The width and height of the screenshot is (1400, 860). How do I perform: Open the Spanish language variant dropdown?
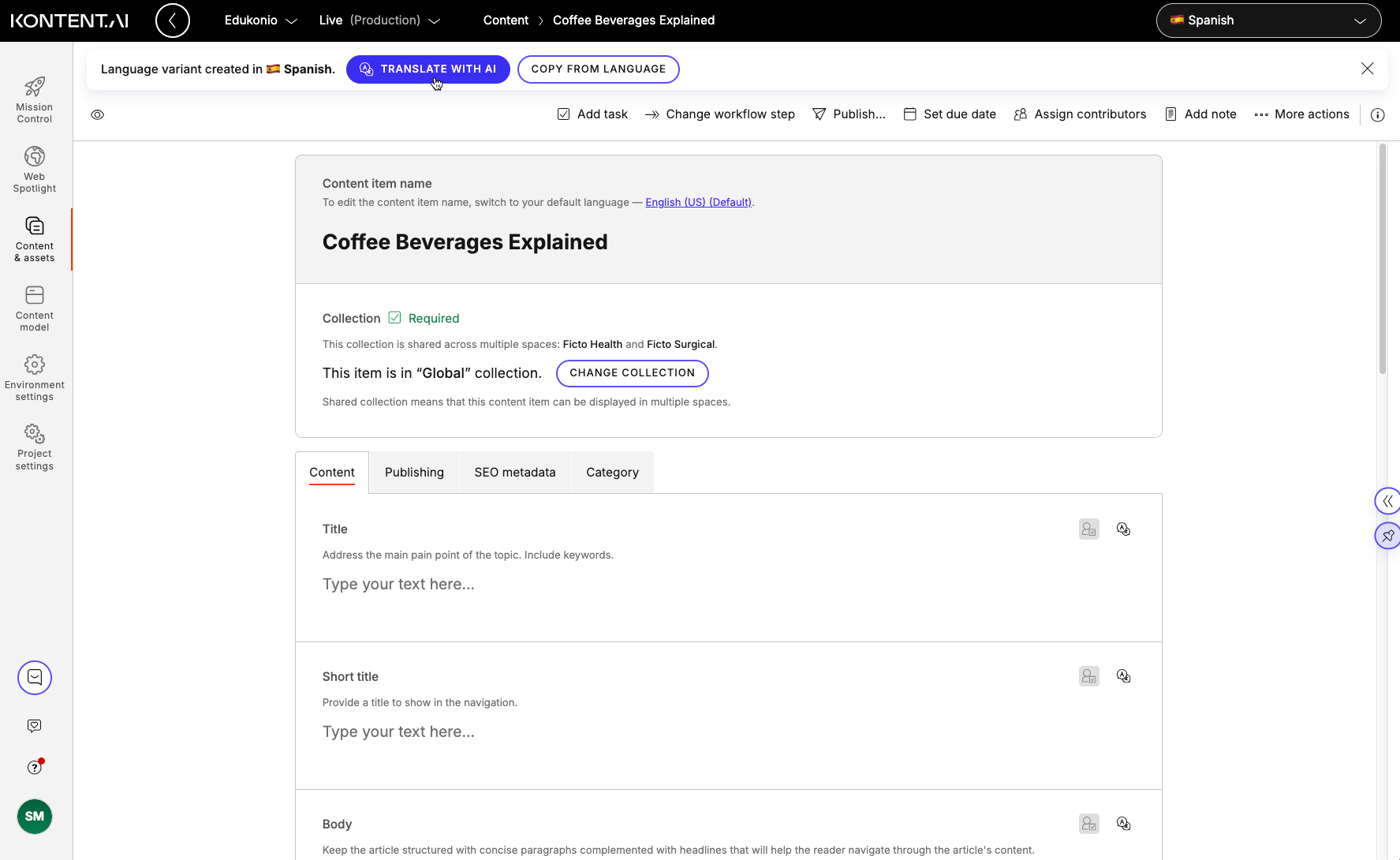point(1267,20)
